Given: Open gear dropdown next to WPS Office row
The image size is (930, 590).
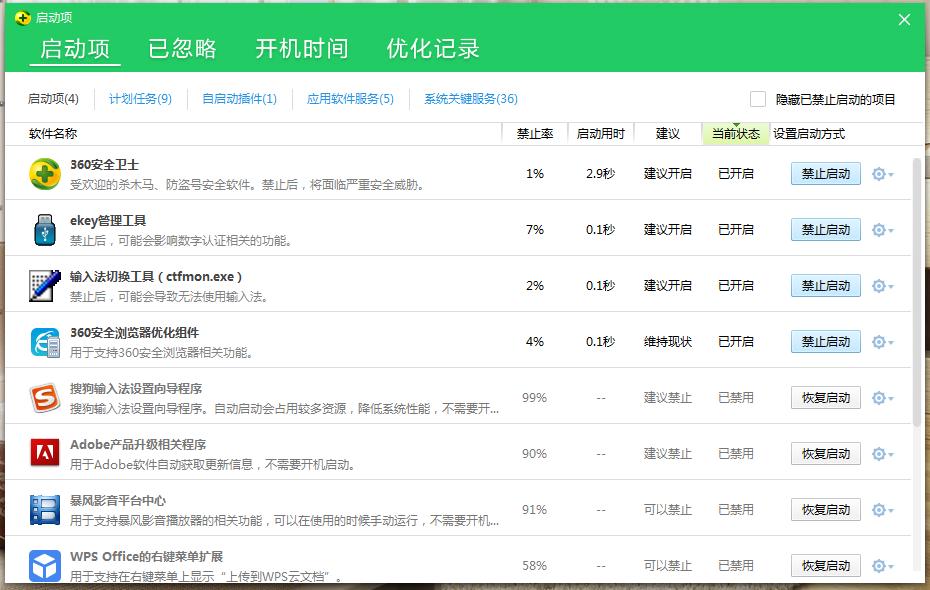Looking at the screenshot, I should pyautogui.click(x=878, y=565).
